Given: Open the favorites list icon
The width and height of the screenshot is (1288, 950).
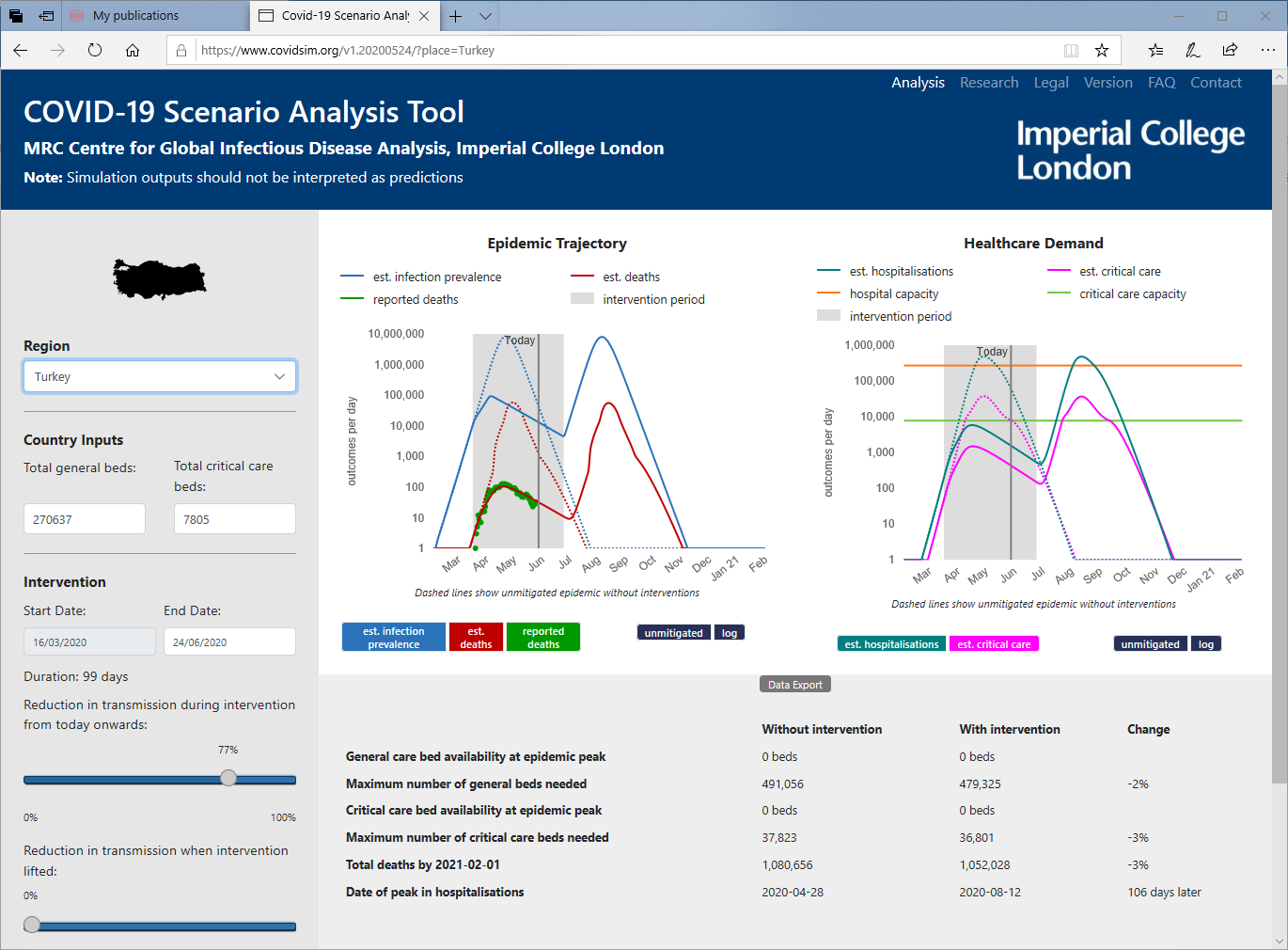Looking at the screenshot, I should click(1155, 51).
